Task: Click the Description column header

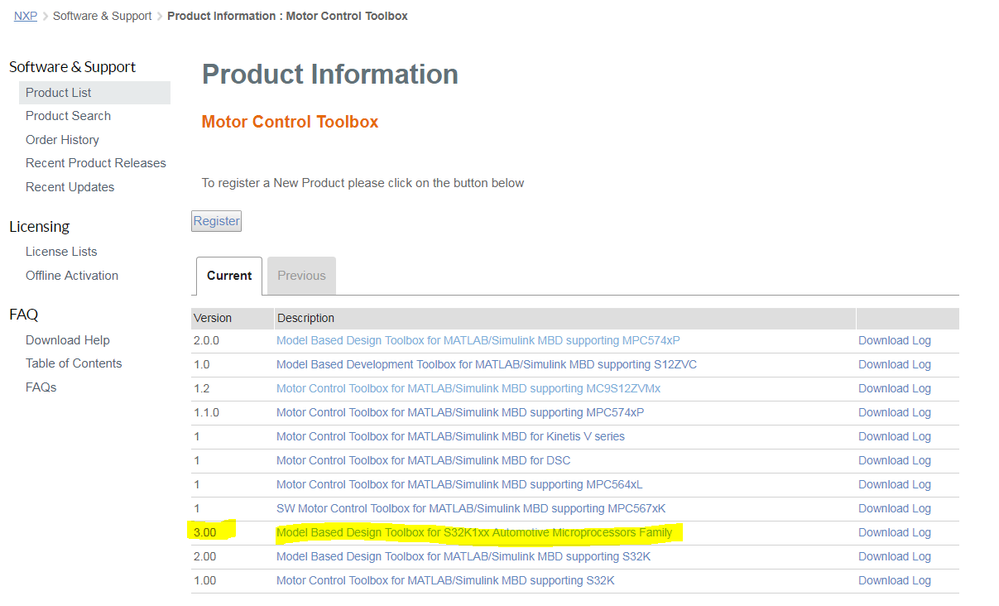Action: [x=565, y=318]
